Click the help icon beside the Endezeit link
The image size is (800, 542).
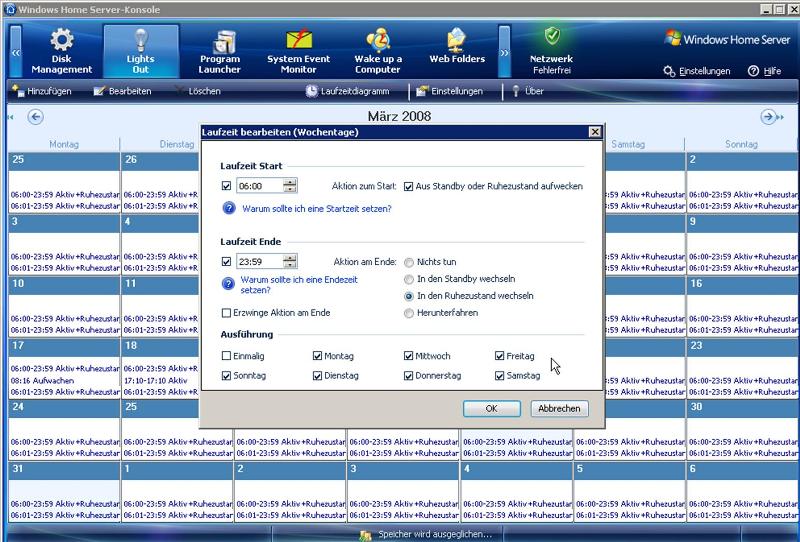pyautogui.click(x=228, y=284)
